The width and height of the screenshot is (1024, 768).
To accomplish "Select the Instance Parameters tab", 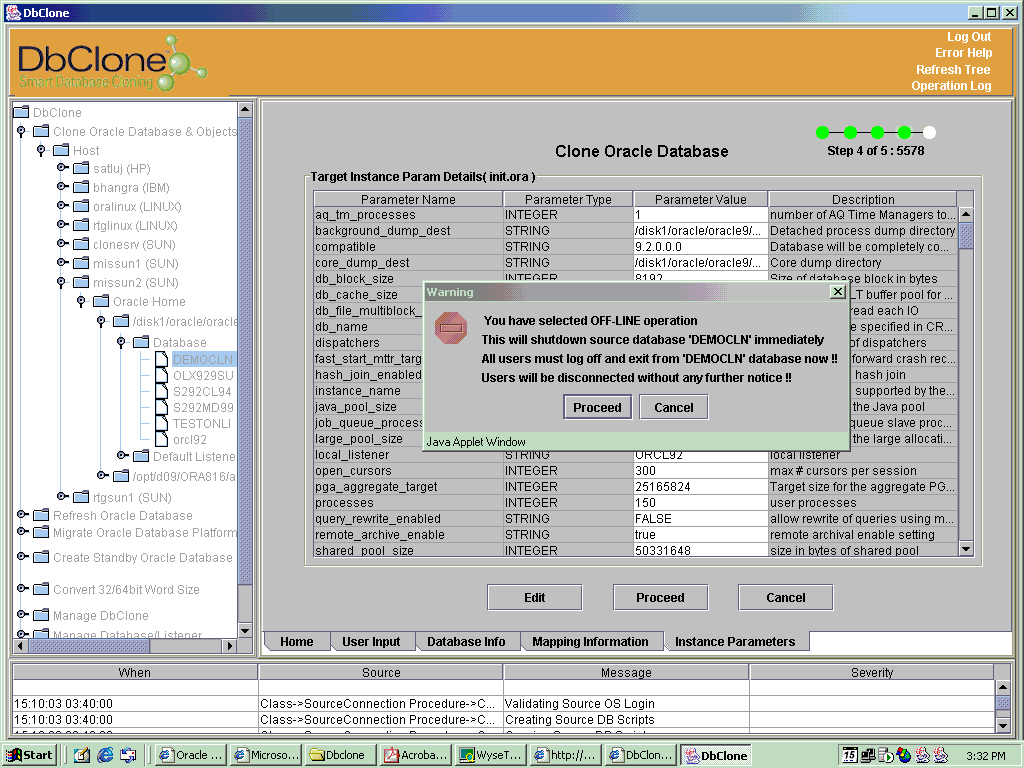I will pos(735,641).
